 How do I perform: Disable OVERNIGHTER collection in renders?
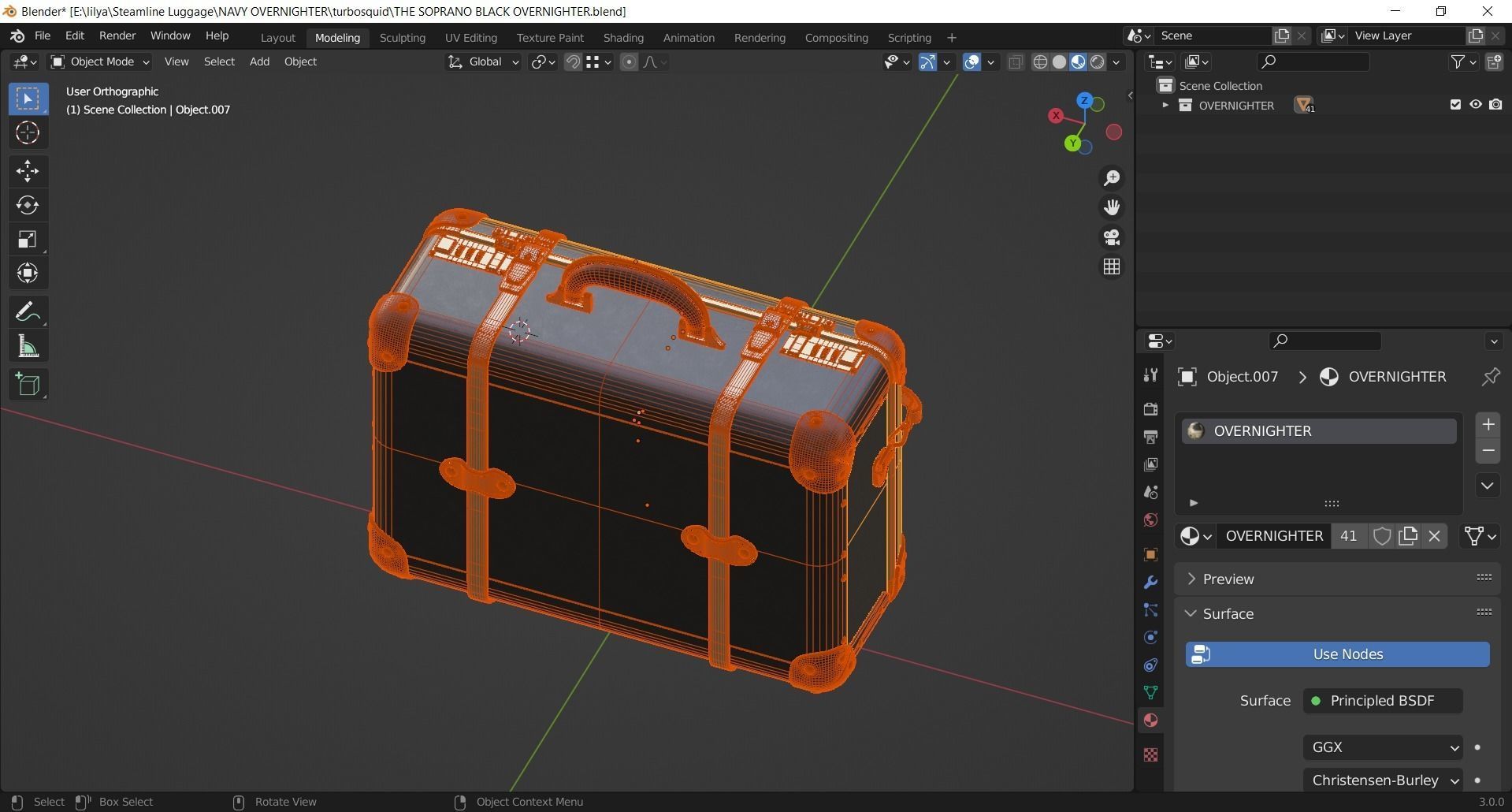pyautogui.click(x=1495, y=105)
